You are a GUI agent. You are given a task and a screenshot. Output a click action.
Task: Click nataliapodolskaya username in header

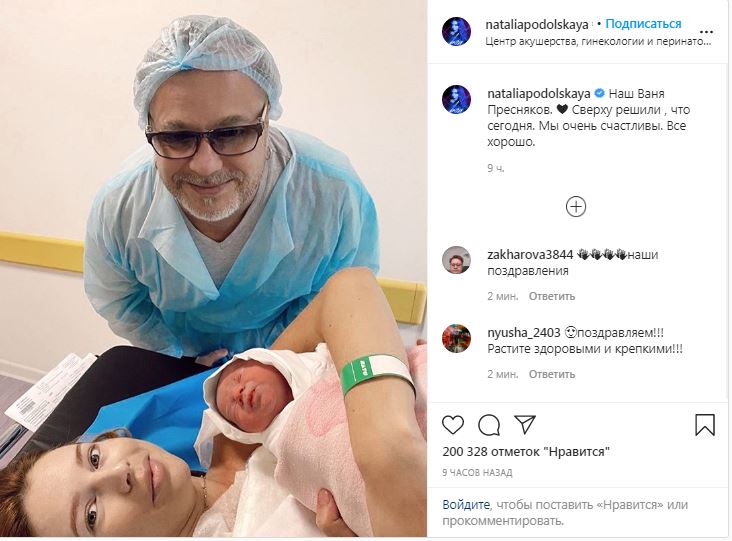point(537,24)
